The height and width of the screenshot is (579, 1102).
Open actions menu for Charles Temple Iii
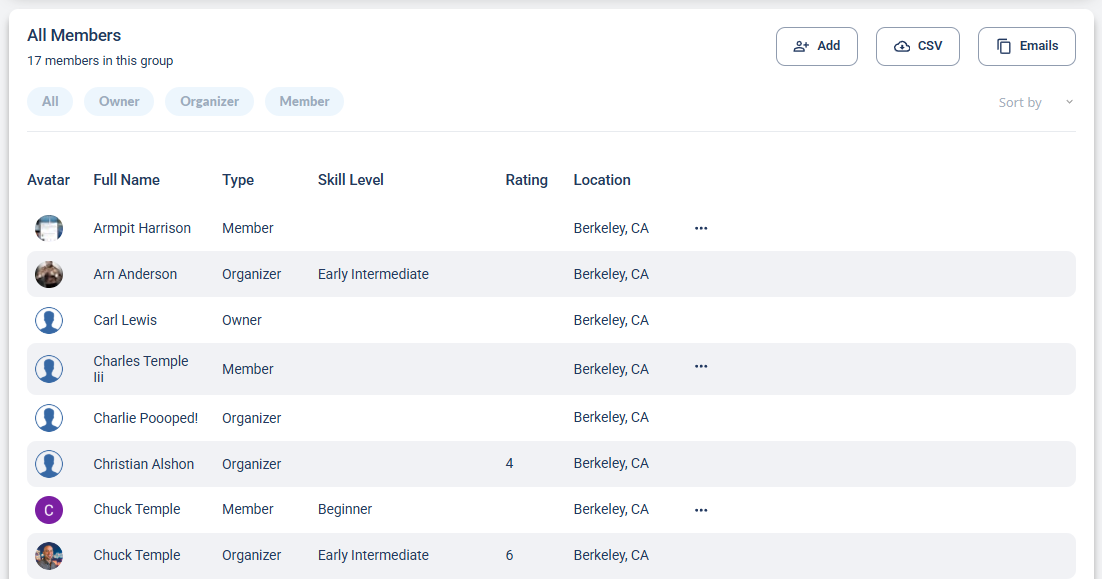click(701, 367)
